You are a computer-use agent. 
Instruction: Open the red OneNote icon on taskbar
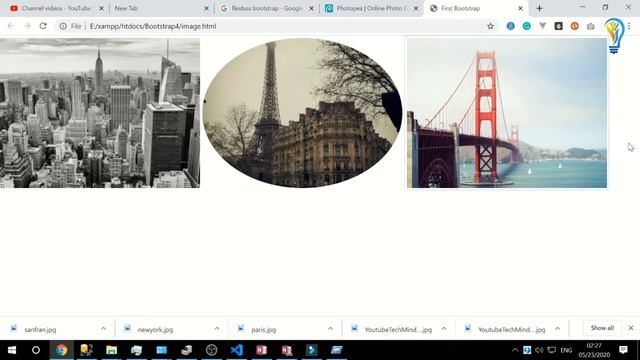click(x=262, y=350)
